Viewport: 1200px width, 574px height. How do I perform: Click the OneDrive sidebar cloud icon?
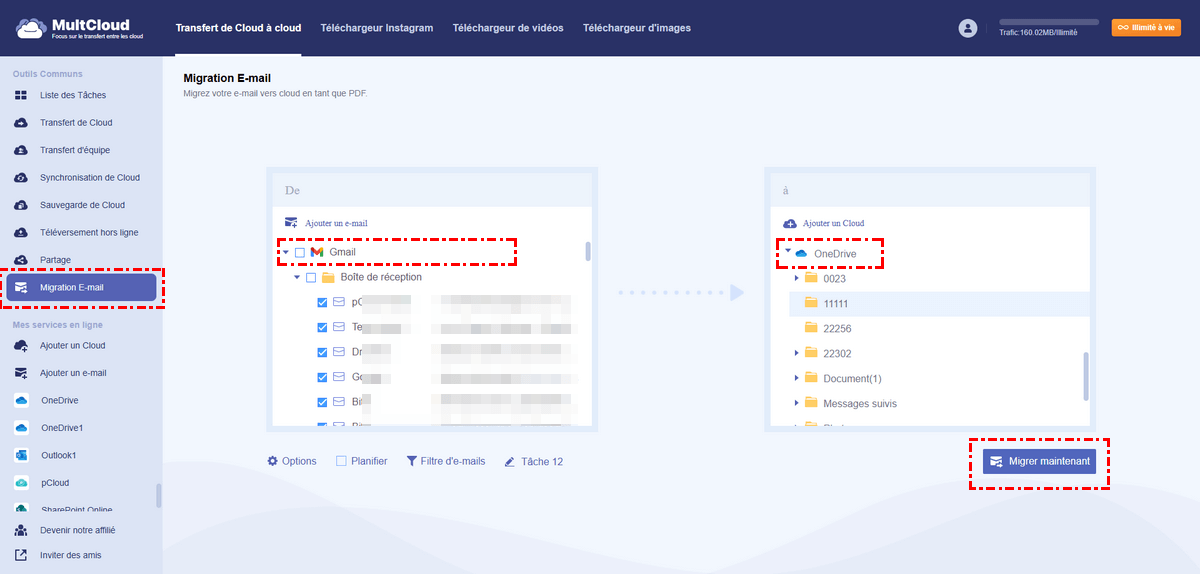pyautogui.click(x=21, y=400)
